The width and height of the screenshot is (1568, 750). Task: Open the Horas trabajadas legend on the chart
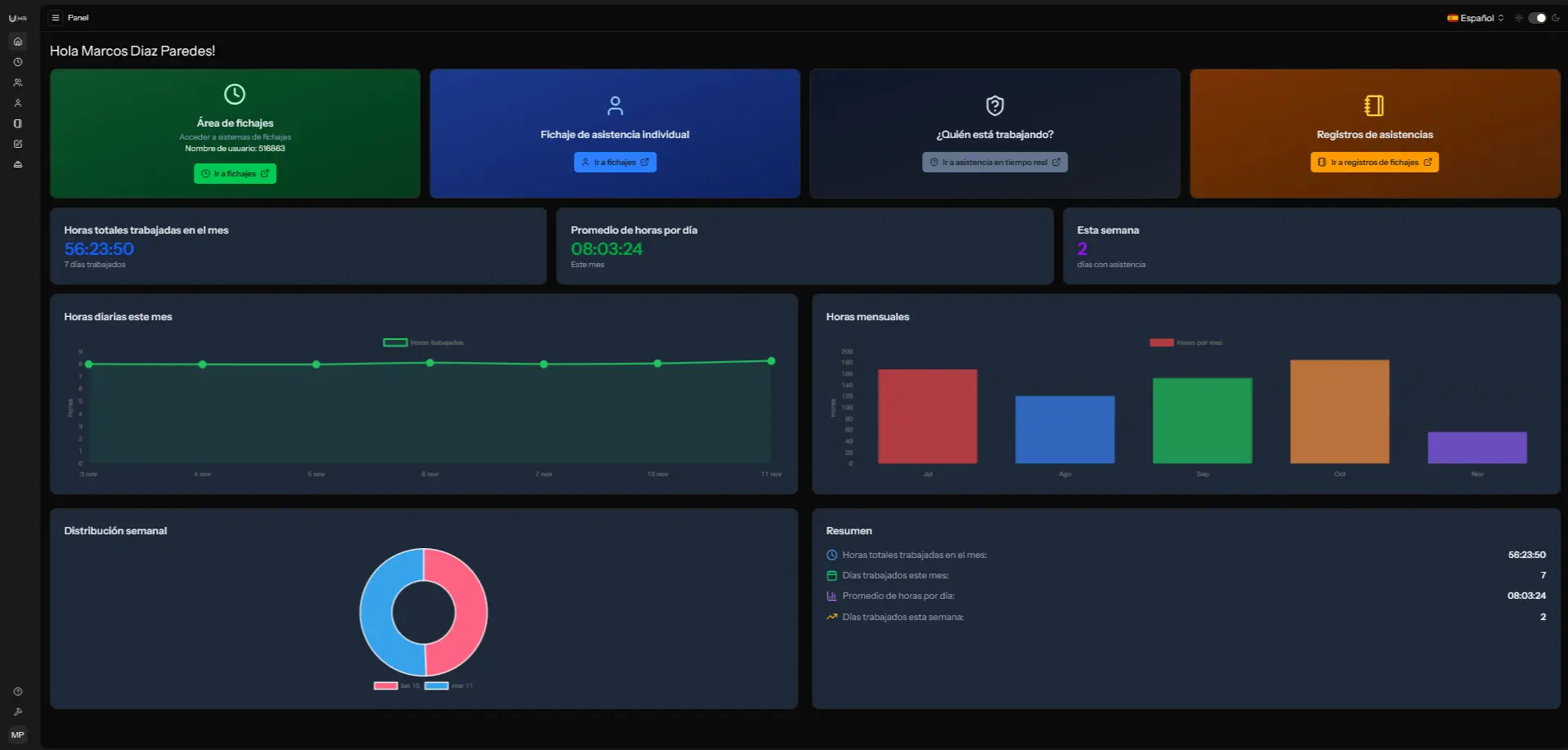click(x=423, y=342)
